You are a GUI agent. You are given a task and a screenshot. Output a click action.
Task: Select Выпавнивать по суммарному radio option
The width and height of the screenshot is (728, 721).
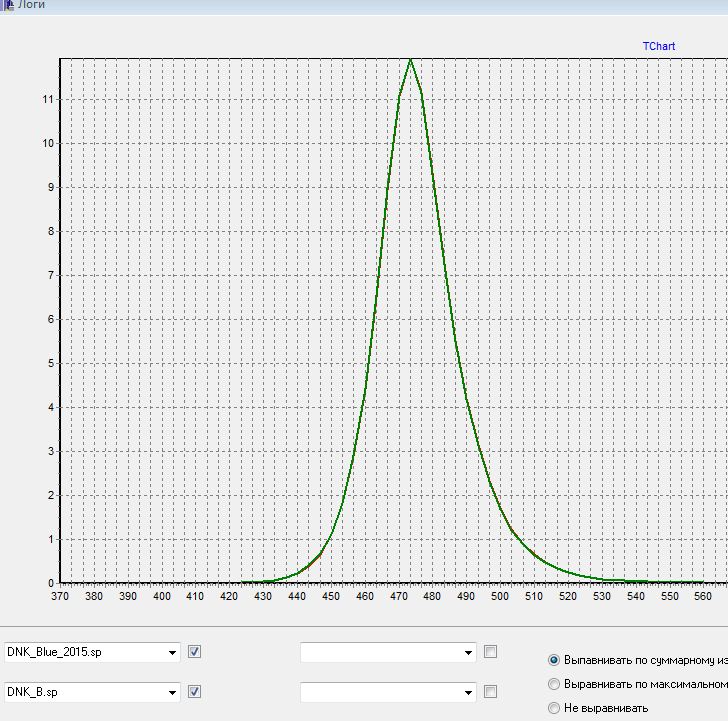[x=554, y=660]
